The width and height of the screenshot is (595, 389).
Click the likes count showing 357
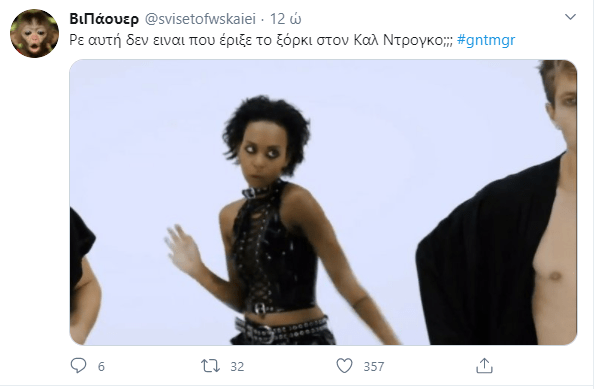[374, 366]
